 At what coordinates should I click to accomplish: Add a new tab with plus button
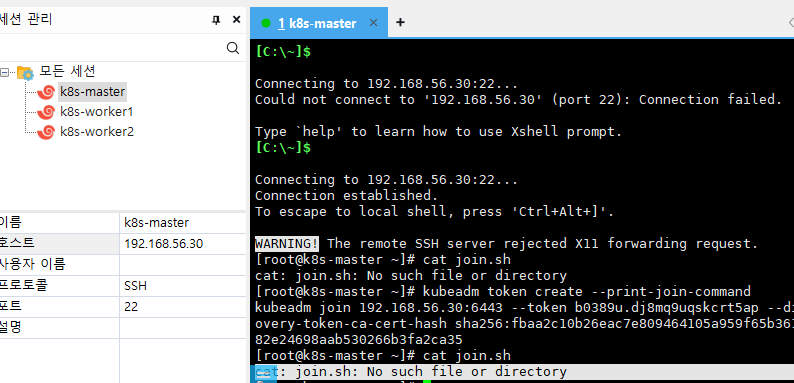(x=400, y=22)
